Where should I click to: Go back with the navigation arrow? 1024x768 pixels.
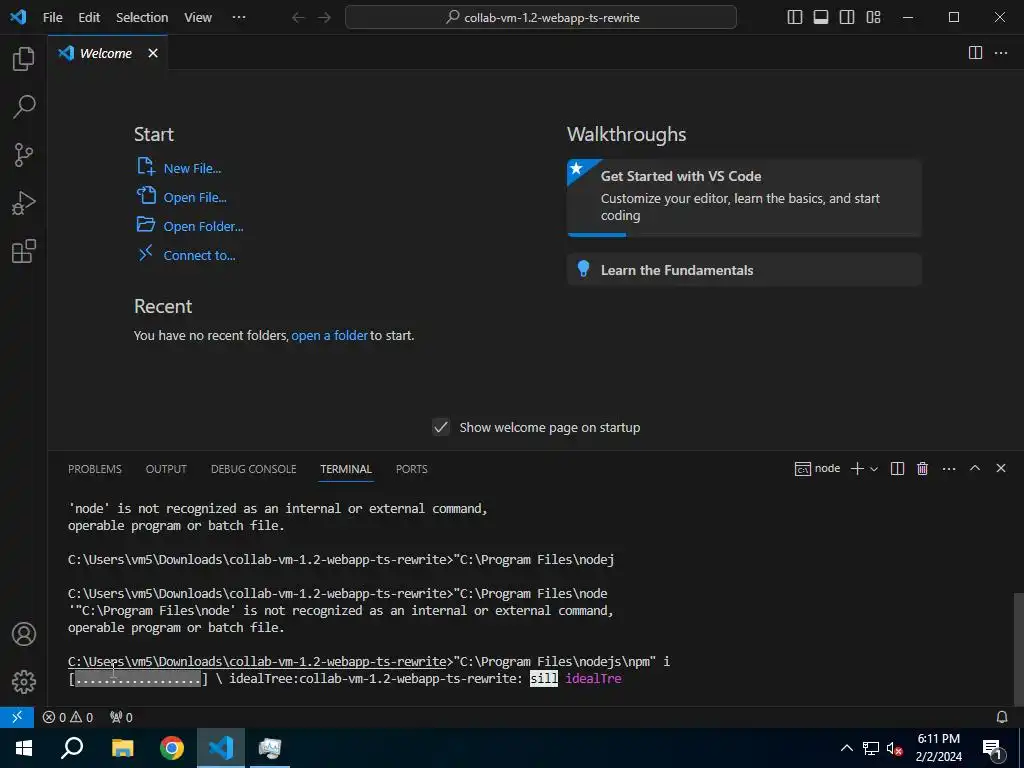[x=298, y=18]
